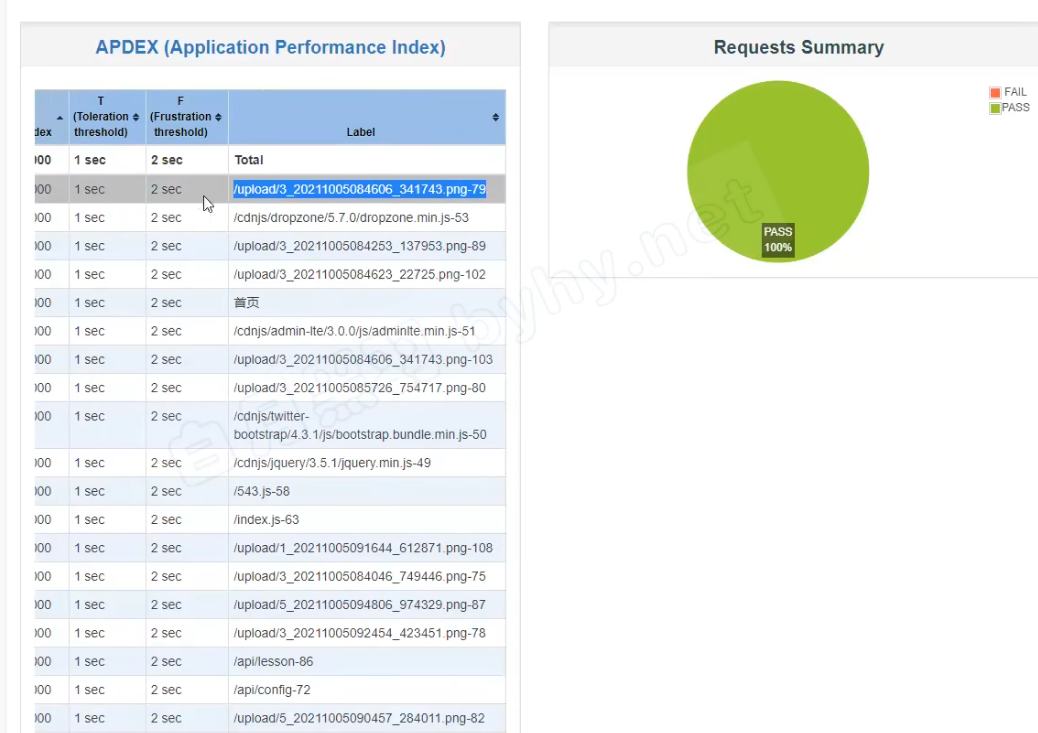1038x733 pixels.
Task: Sort by T Toleration threshold column
Action: tap(107, 117)
